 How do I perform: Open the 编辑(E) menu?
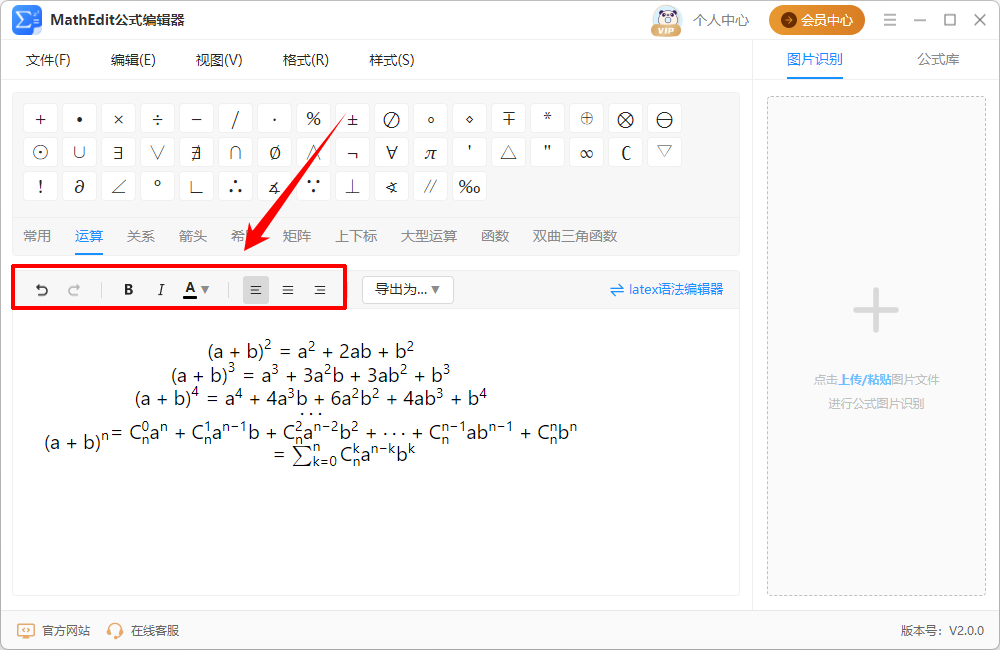[x=133, y=60]
